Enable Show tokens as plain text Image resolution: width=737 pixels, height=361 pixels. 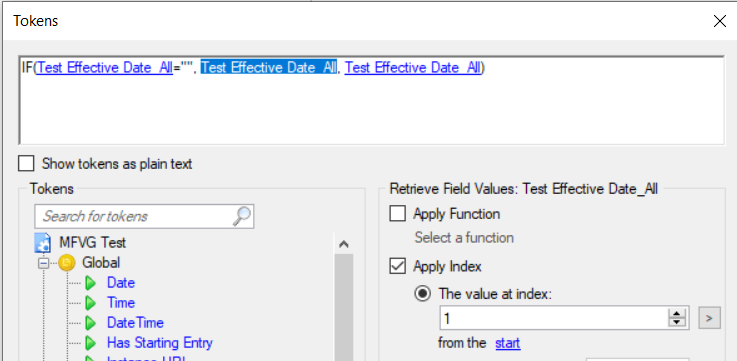click(26, 164)
